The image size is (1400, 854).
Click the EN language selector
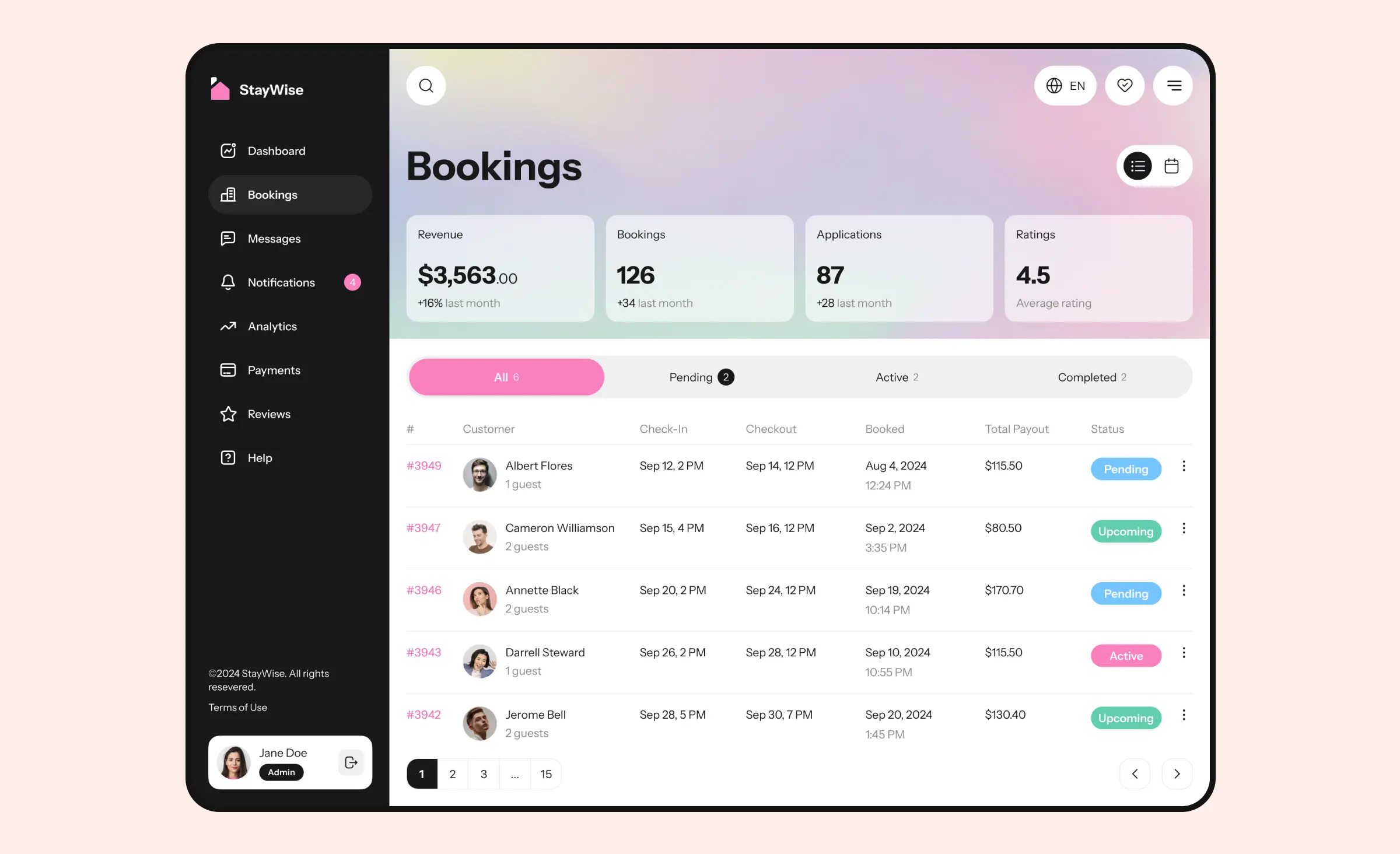point(1066,85)
